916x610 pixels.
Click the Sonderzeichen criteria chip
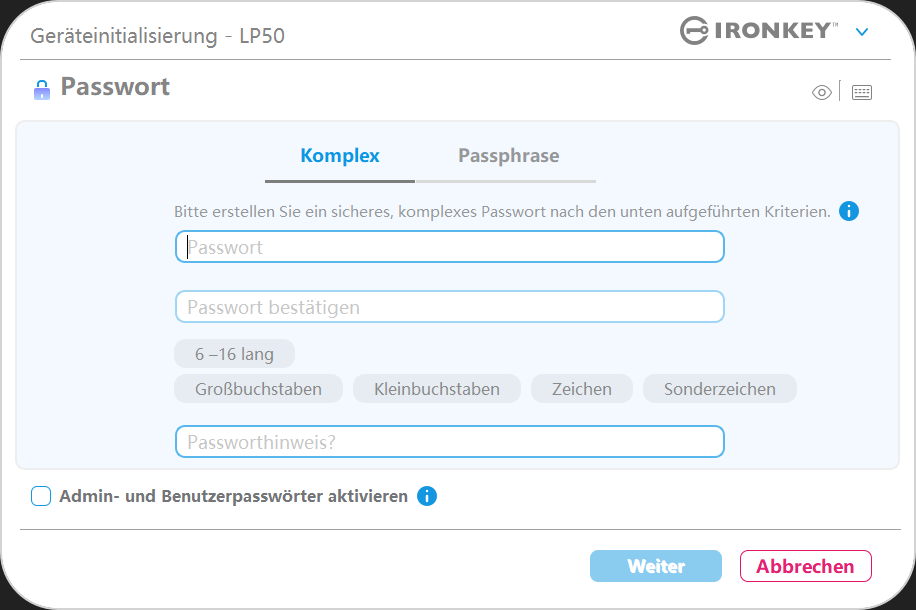(x=720, y=389)
